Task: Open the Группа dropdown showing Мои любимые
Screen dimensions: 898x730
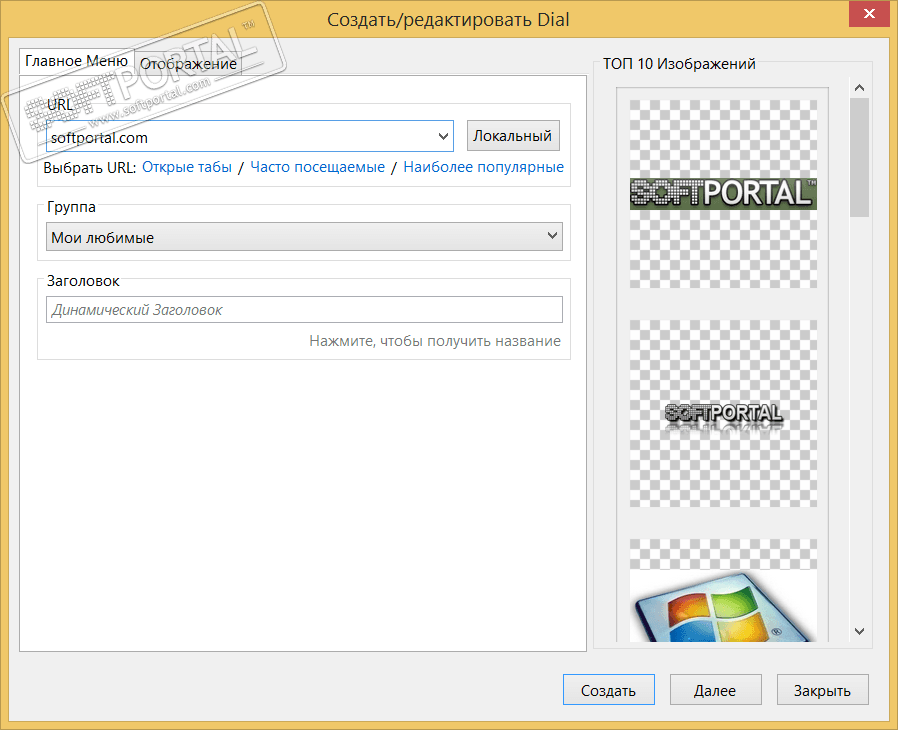Action: (304, 236)
